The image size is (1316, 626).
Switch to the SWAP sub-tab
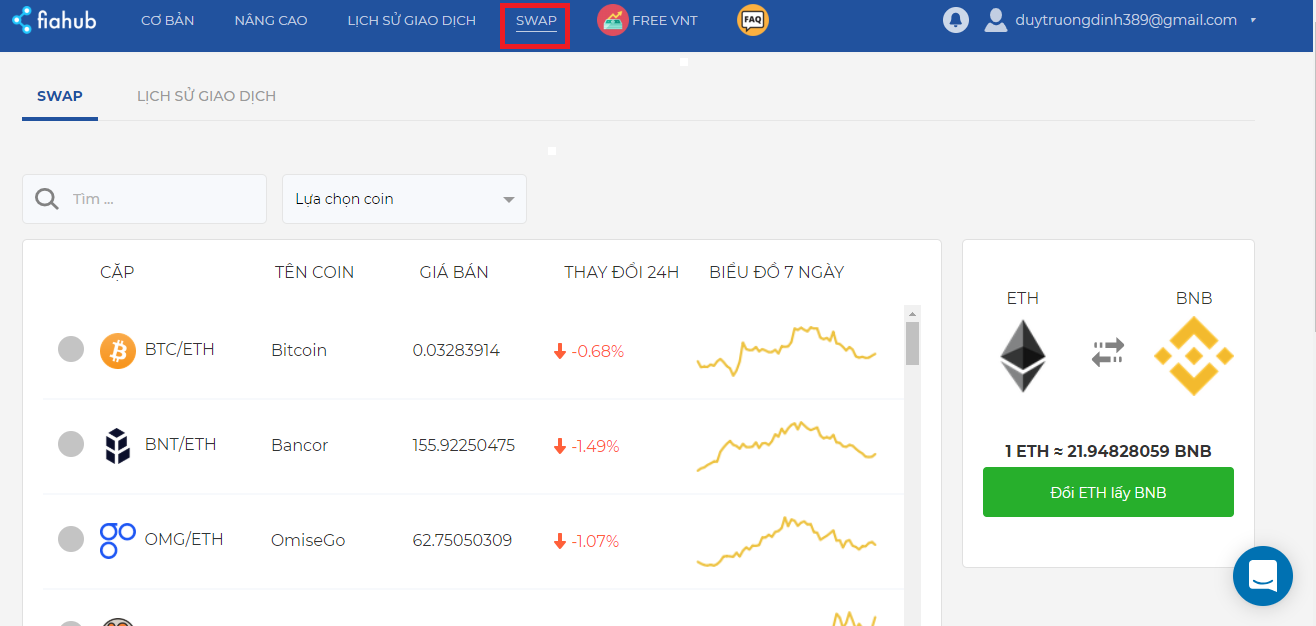tap(60, 96)
